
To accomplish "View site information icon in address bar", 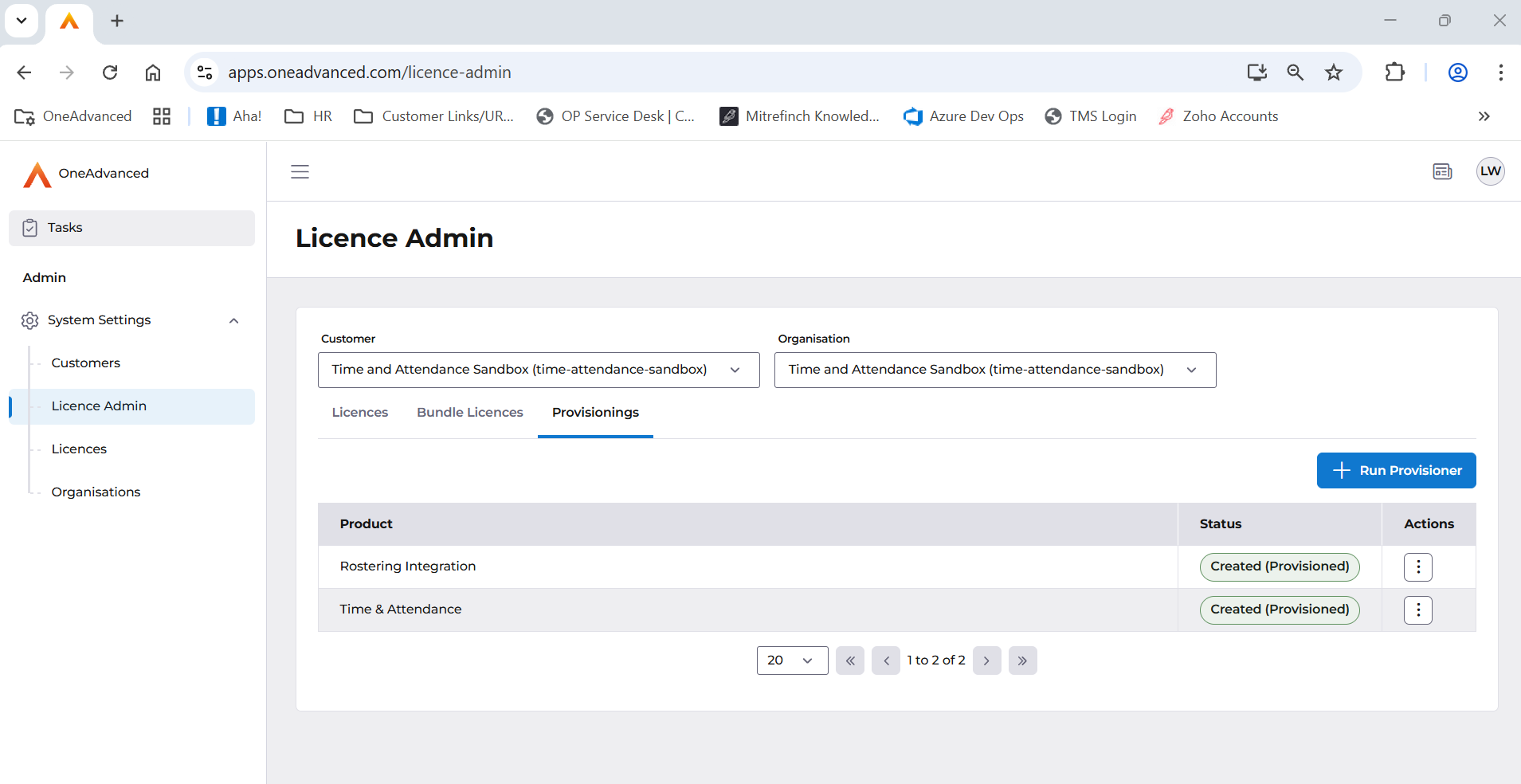I will (x=205, y=73).
